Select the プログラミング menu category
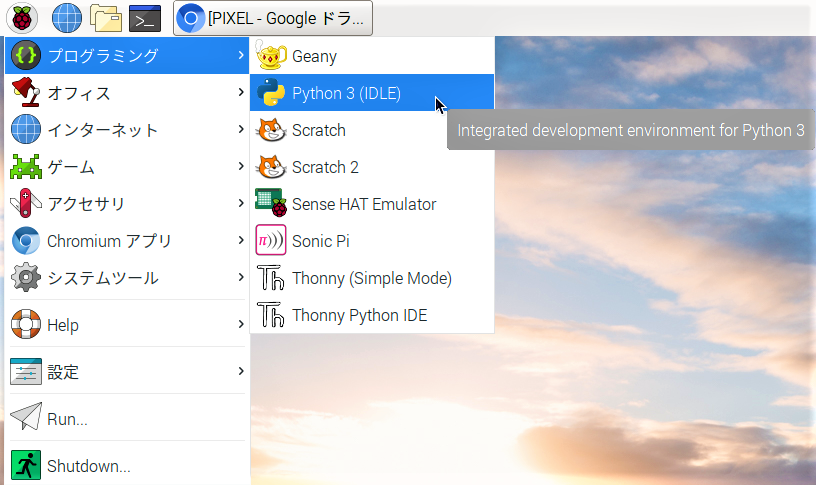 127,55
